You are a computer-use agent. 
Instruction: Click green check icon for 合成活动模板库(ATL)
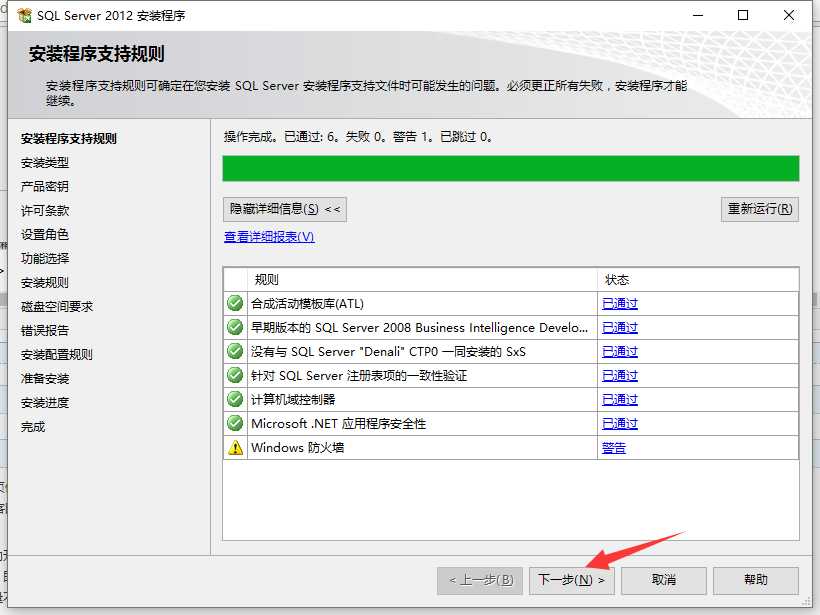tap(235, 303)
